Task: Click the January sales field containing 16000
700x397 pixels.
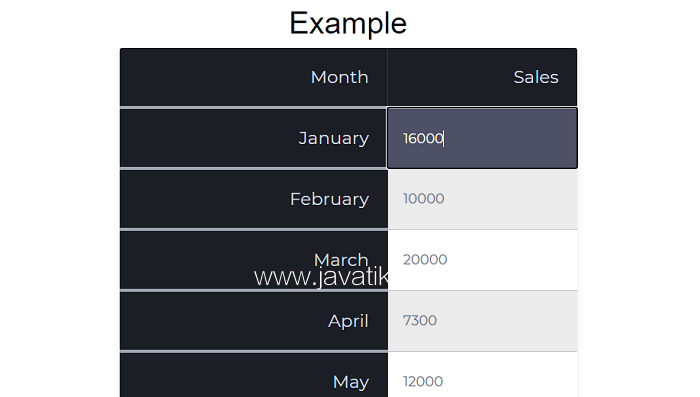Action: tap(482, 138)
